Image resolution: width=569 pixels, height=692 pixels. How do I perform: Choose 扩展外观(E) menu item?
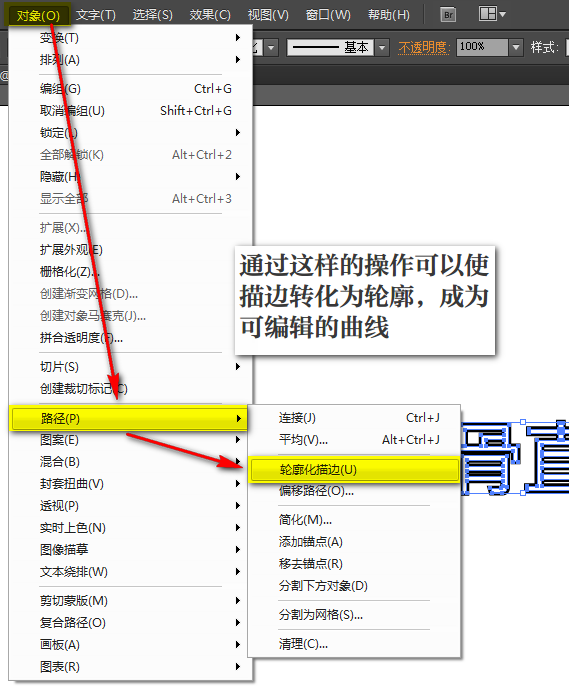tap(131, 250)
